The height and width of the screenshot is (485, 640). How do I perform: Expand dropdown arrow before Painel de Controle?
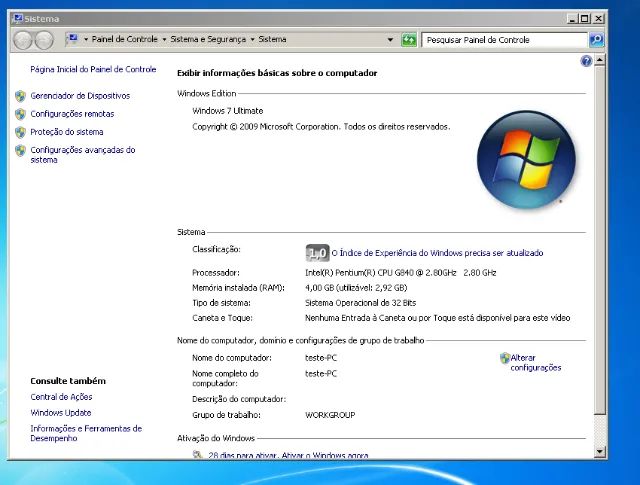(x=86, y=40)
